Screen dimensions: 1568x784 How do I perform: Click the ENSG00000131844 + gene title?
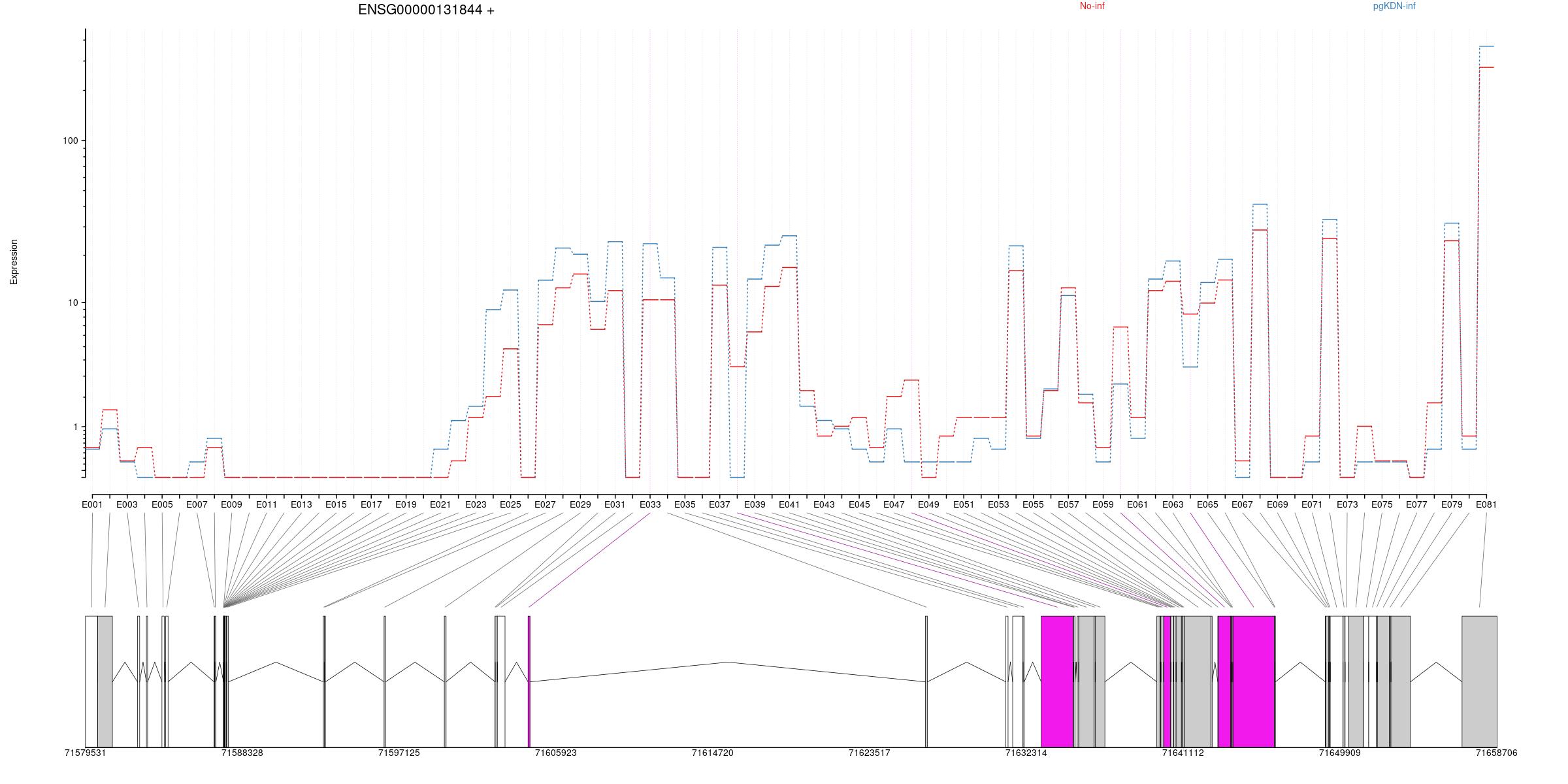tap(426, 10)
